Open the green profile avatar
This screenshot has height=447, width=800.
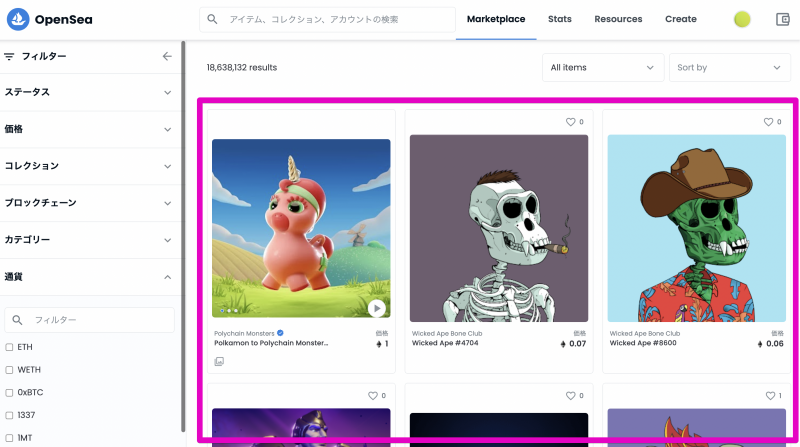tap(742, 19)
